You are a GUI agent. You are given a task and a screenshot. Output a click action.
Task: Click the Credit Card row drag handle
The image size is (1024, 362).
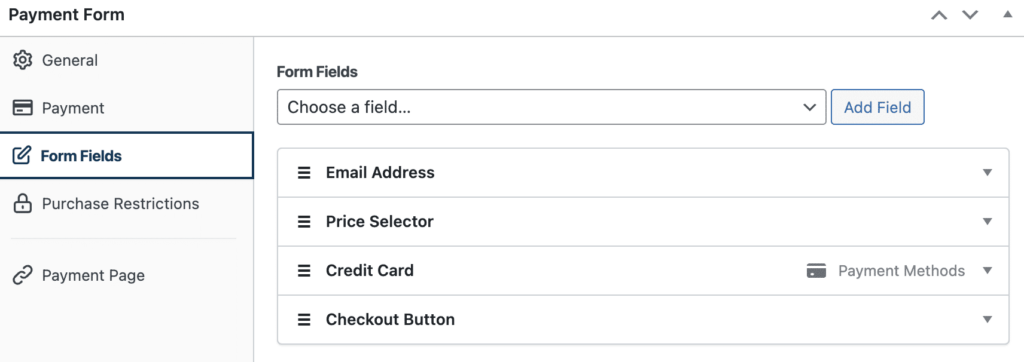tap(304, 271)
